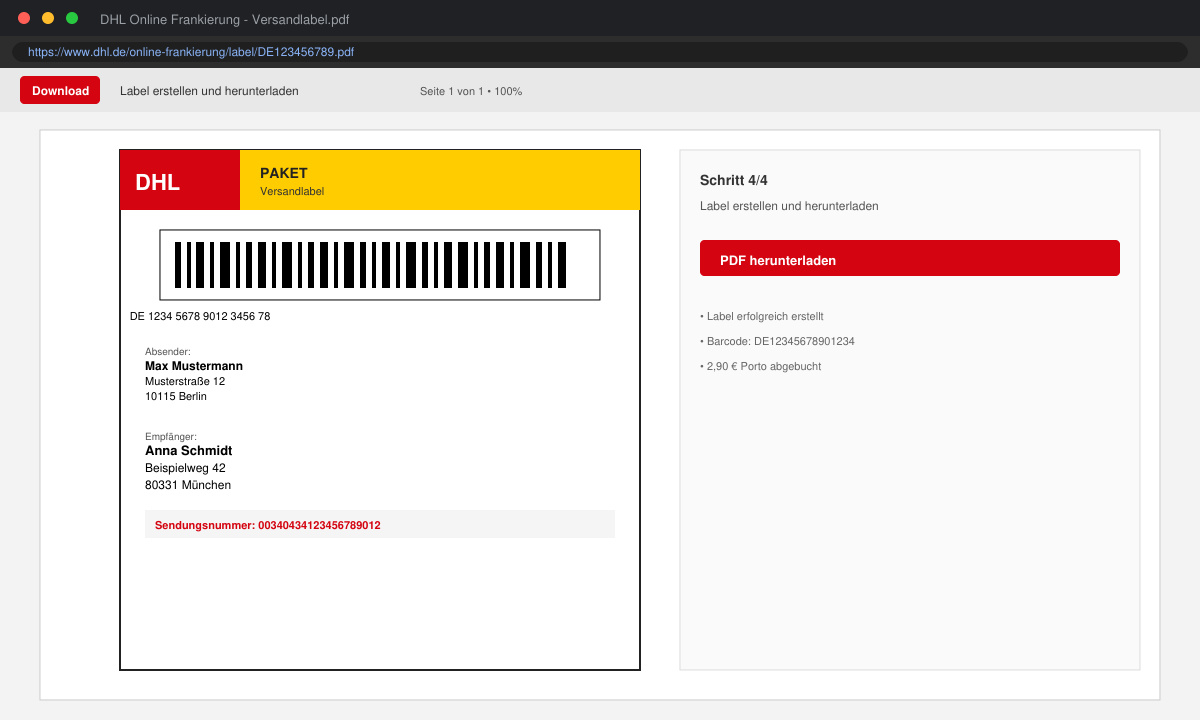Click the green maximize window button
Viewport: 1200px width, 720px height.
(x=72, y=18)
